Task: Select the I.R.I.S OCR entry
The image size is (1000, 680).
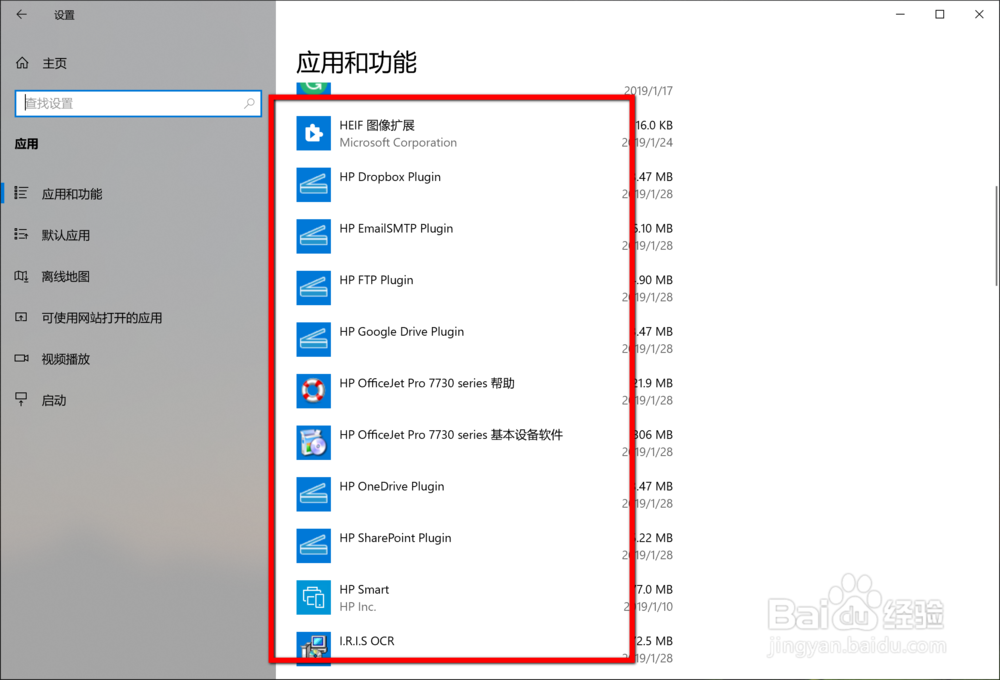Action: [x=485, y=648]
